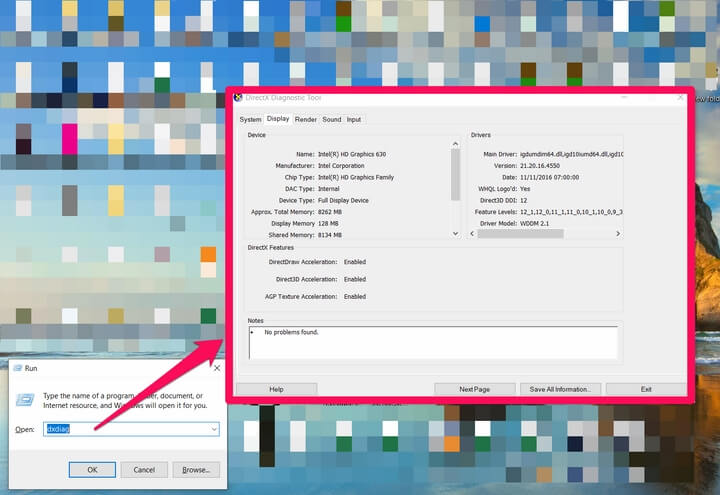Click the 128 MB display memory value

pyautogui.click(x=328, y=224)
